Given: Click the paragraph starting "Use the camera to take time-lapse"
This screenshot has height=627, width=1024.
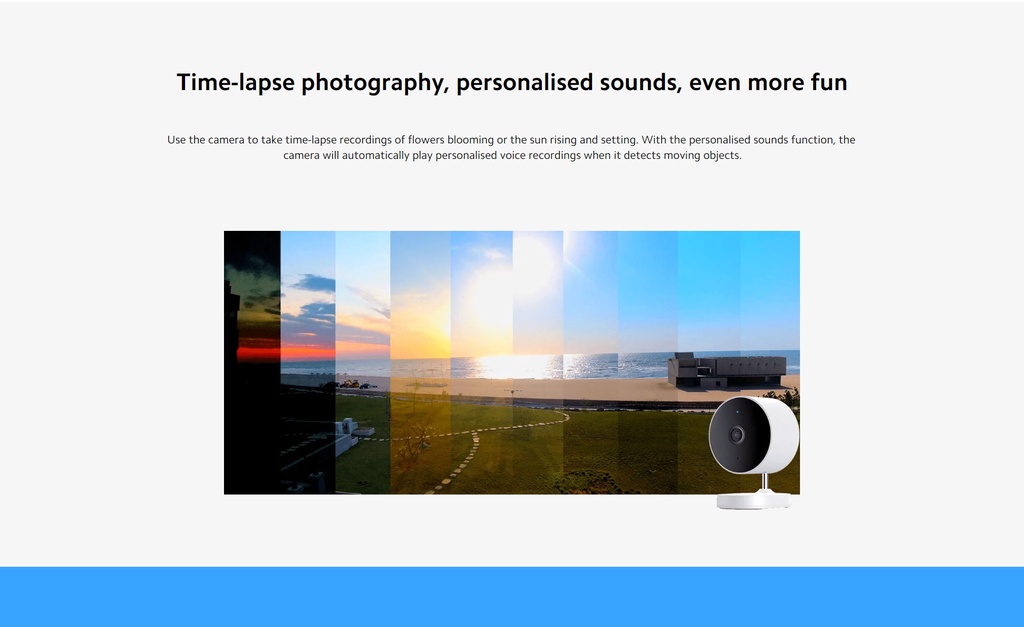Looking at the screenshot, I should 511,148.
